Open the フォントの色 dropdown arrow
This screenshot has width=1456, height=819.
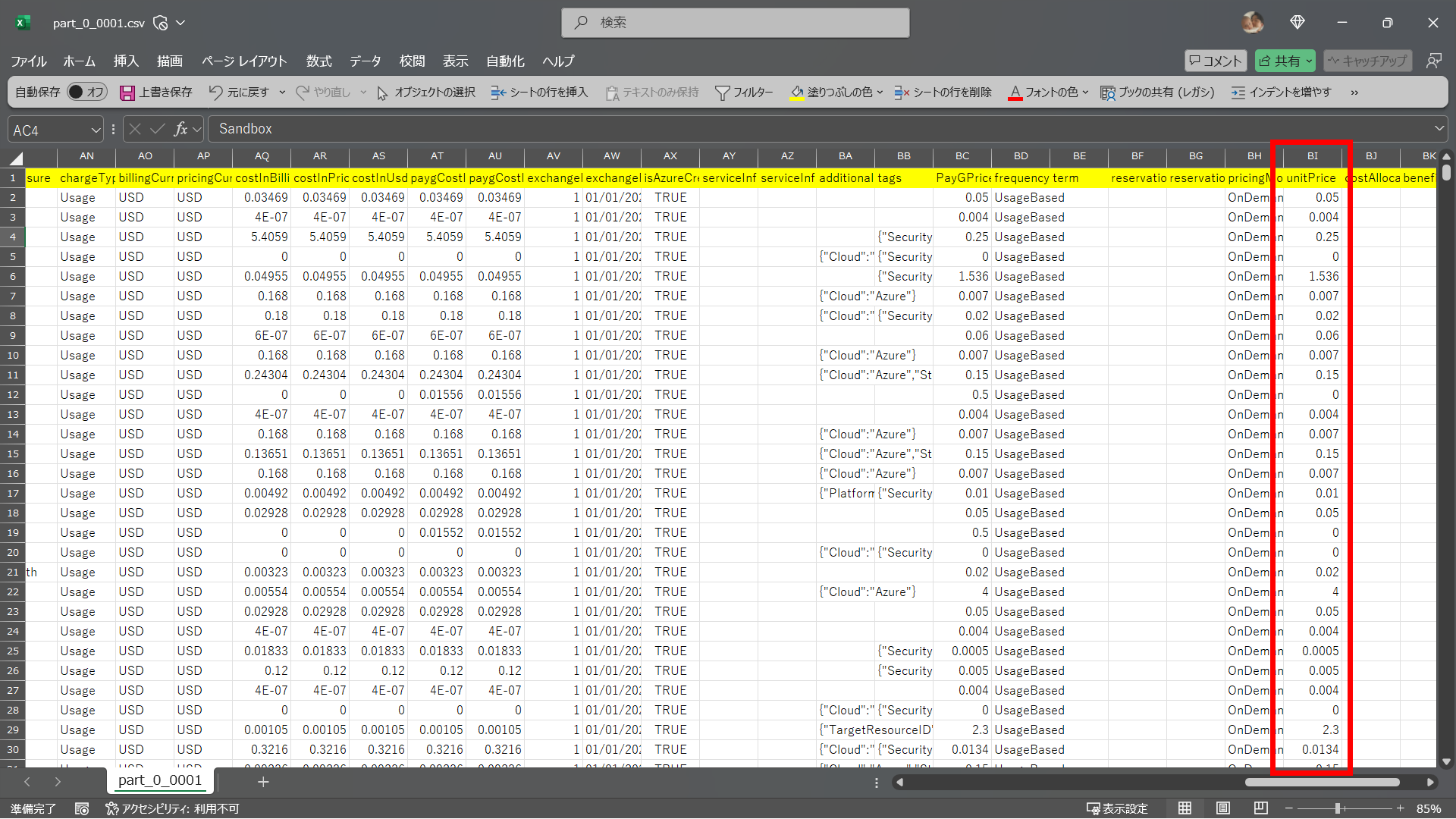tap(1084, 92)
